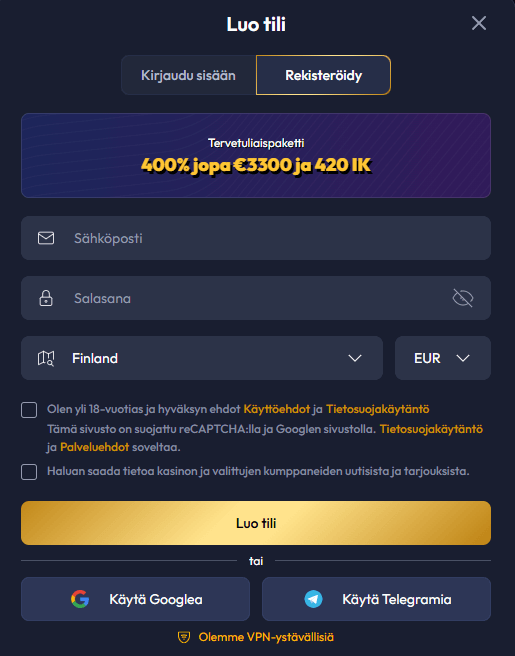Open the Palveluehdot link
The image size is (515, 656).
click(95, 447)
